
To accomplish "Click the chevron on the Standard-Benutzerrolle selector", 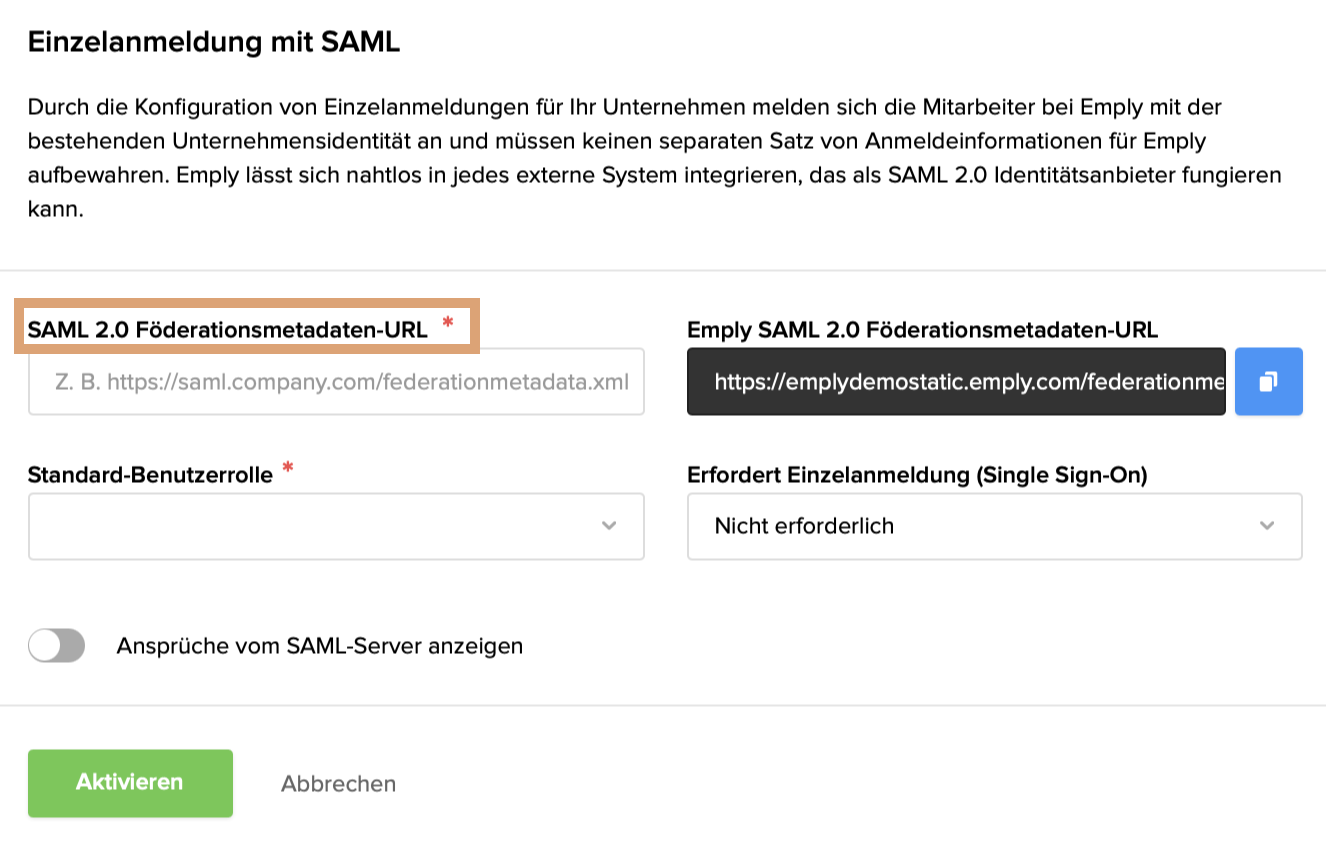I will click(x=610, y=527).
